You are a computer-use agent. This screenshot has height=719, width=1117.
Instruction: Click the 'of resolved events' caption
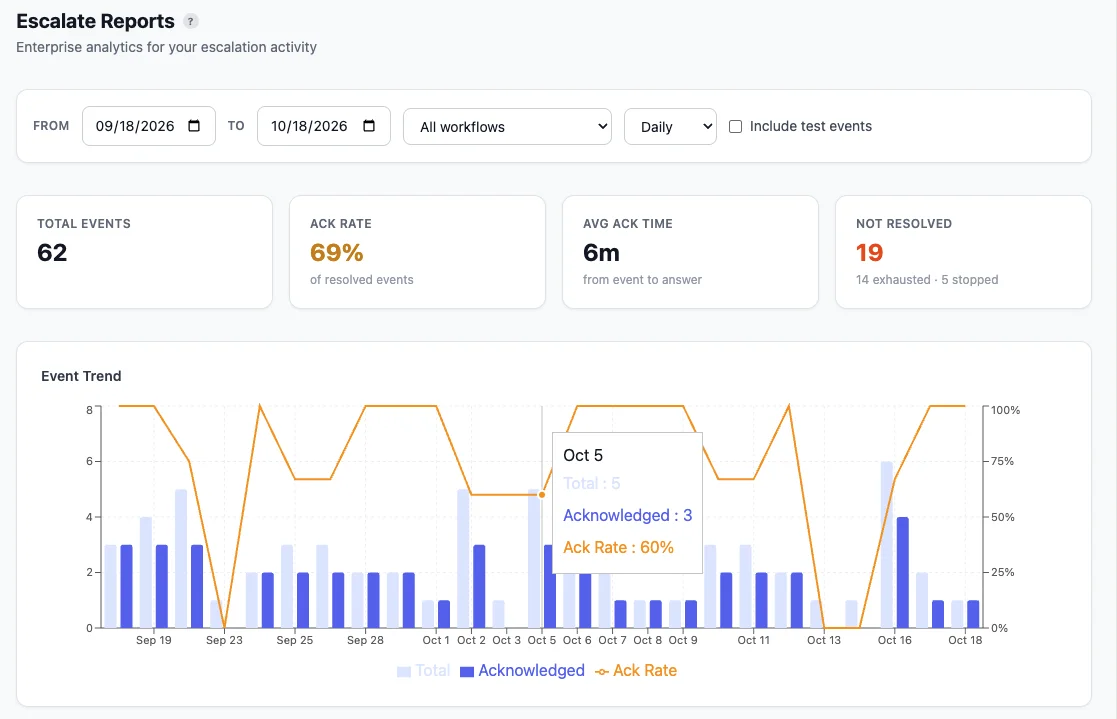click(x=361, y=280)
